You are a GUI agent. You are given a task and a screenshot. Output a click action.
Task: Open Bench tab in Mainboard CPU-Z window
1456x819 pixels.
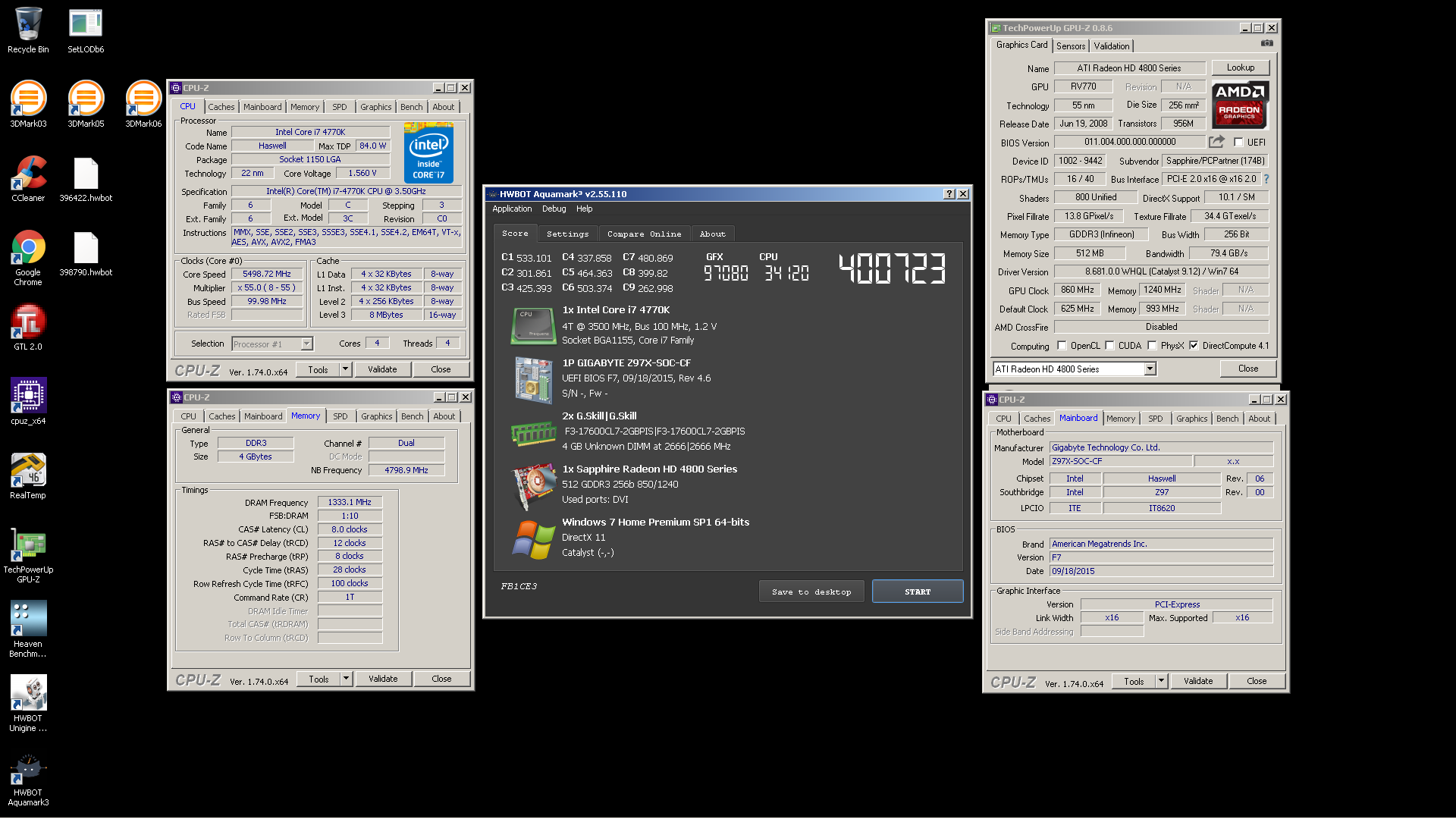coord(1227,419)
